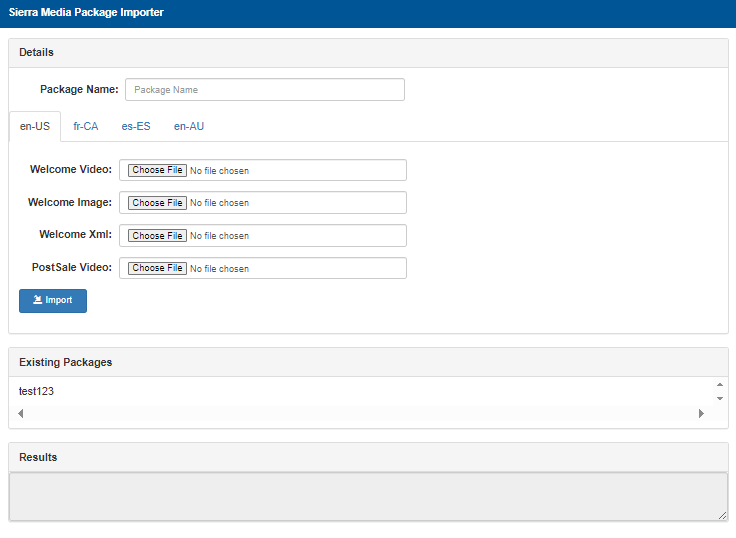Screen dimensions: 736x538
Task: Choose File for Welcome Image
Action: click(x=157, y=203)
